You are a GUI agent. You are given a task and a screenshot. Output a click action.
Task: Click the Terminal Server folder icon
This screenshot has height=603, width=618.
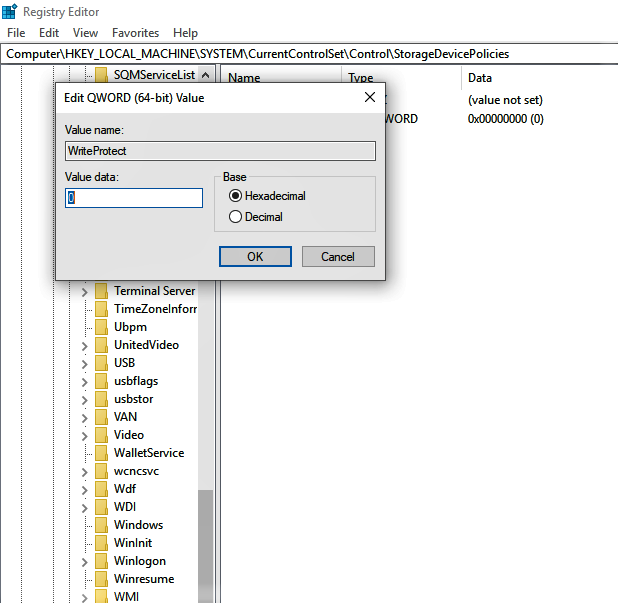[x=101, y=291]
